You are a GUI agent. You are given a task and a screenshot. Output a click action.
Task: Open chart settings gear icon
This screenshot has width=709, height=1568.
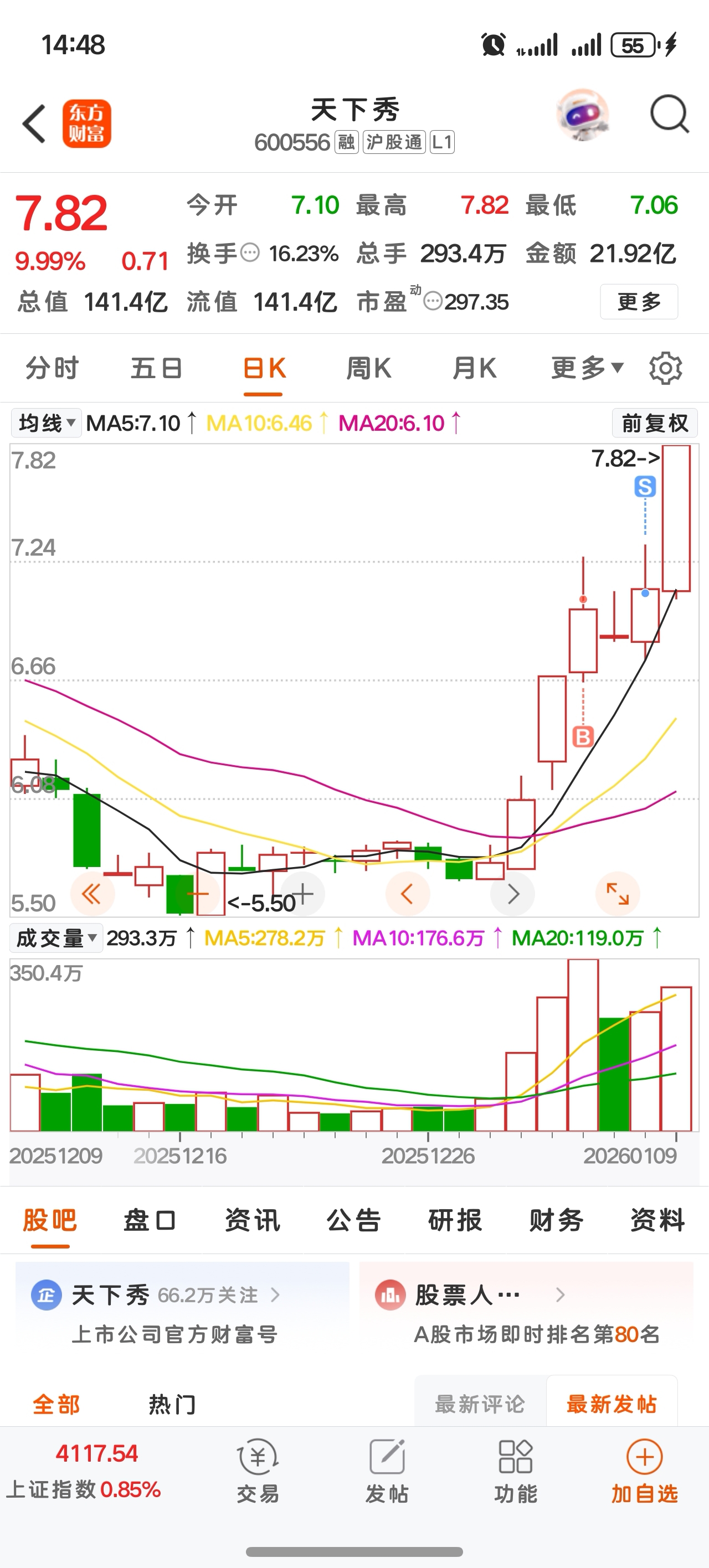[665, 368]
